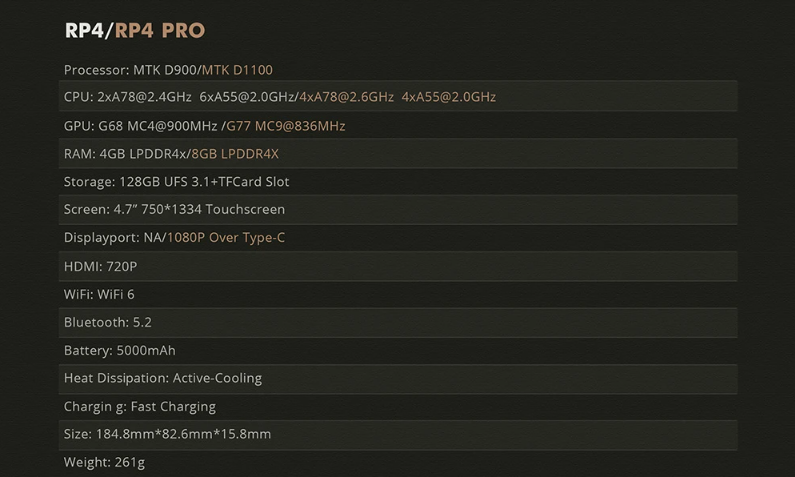The width and height of the screenshot is (795, 477).
Task: Click the RP4 PRO heading text
Action: coord(160,30)
